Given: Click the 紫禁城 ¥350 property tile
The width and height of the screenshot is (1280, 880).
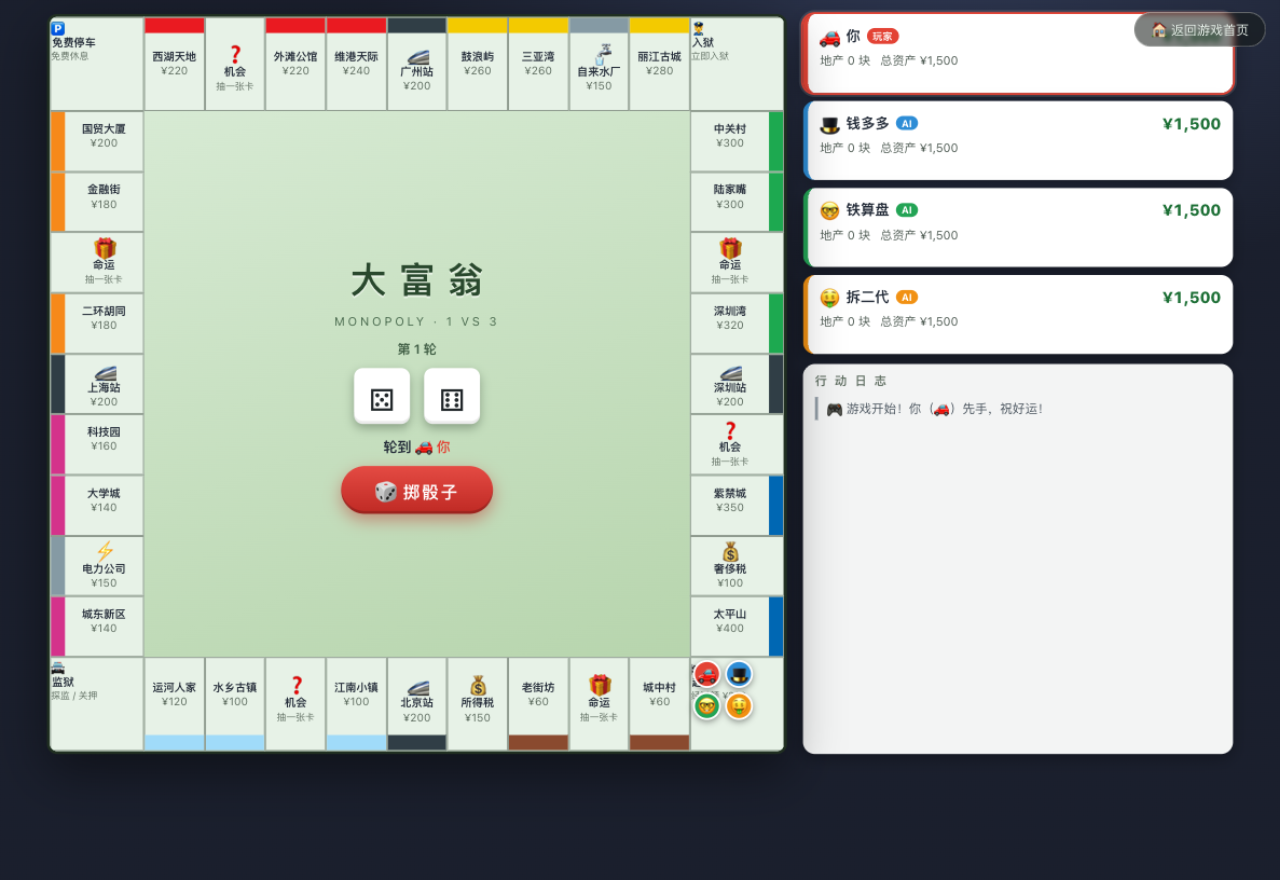Looking at the screenshot, I should click(737, 505).
